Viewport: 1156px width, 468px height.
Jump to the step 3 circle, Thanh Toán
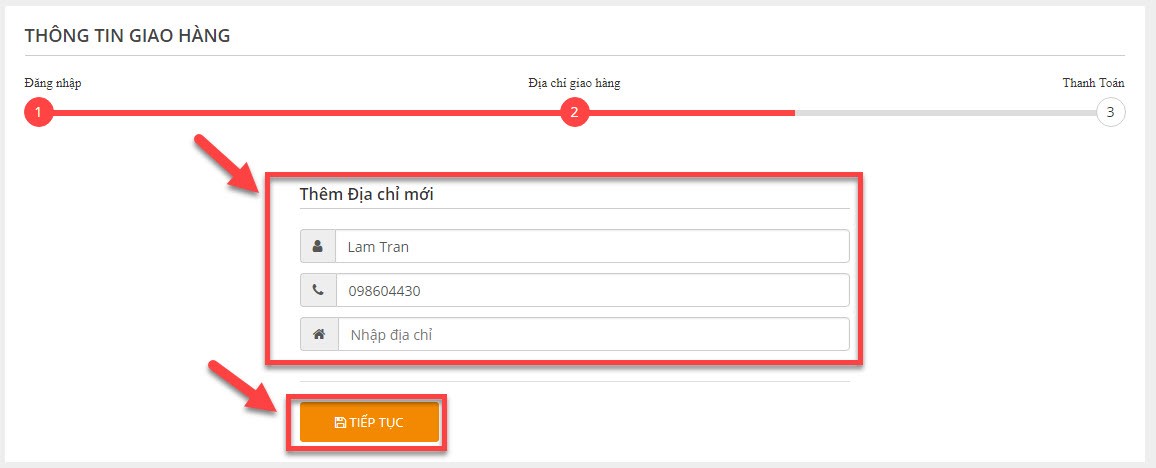[x=1110, y=113]
